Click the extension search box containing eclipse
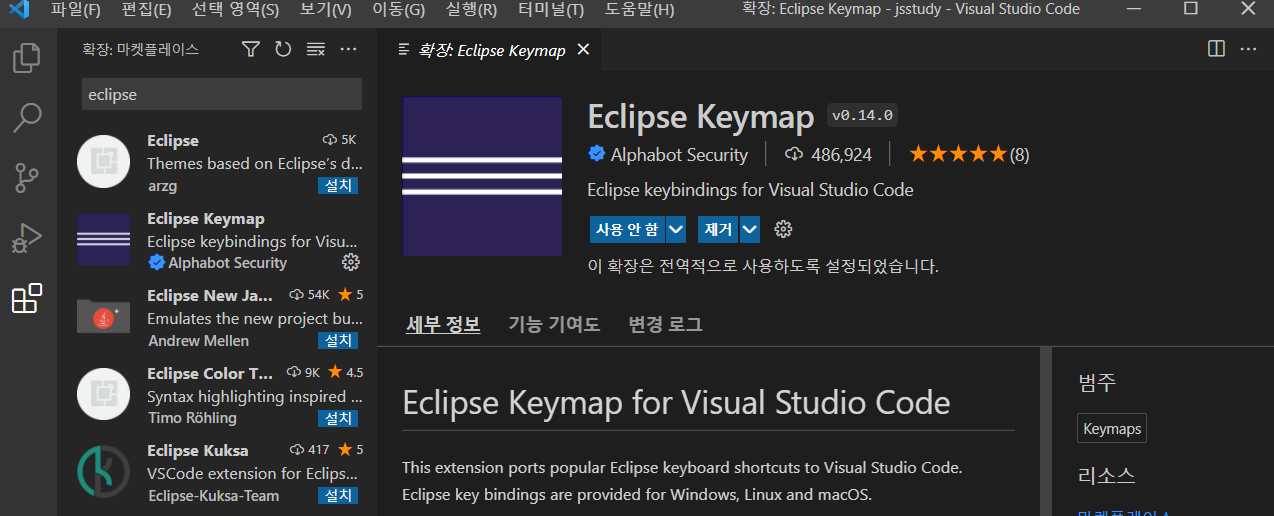The height and width of the screenshot is (516, 1274). click(x=221, y=95)
